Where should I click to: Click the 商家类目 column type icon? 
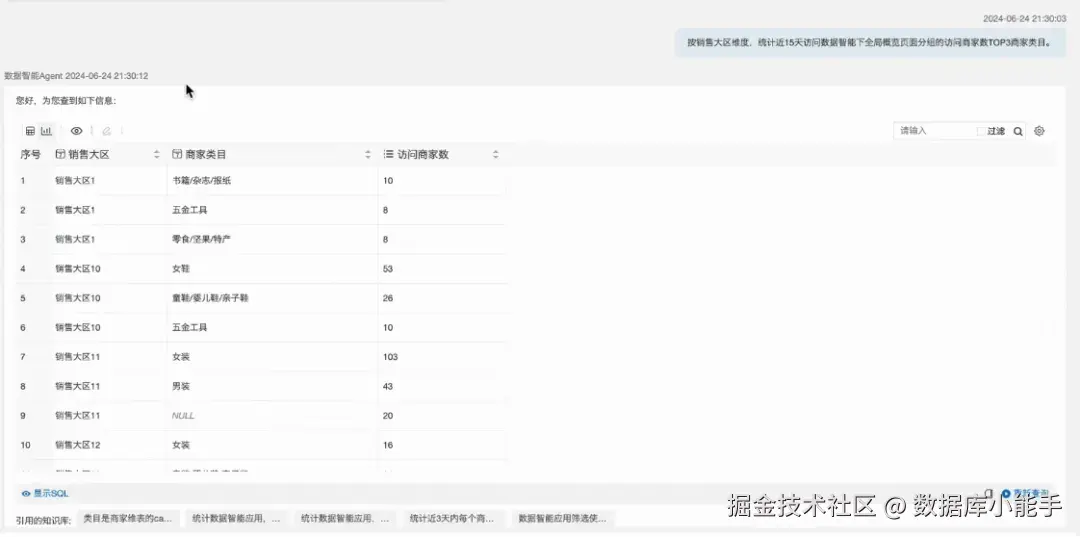(177, 155)
